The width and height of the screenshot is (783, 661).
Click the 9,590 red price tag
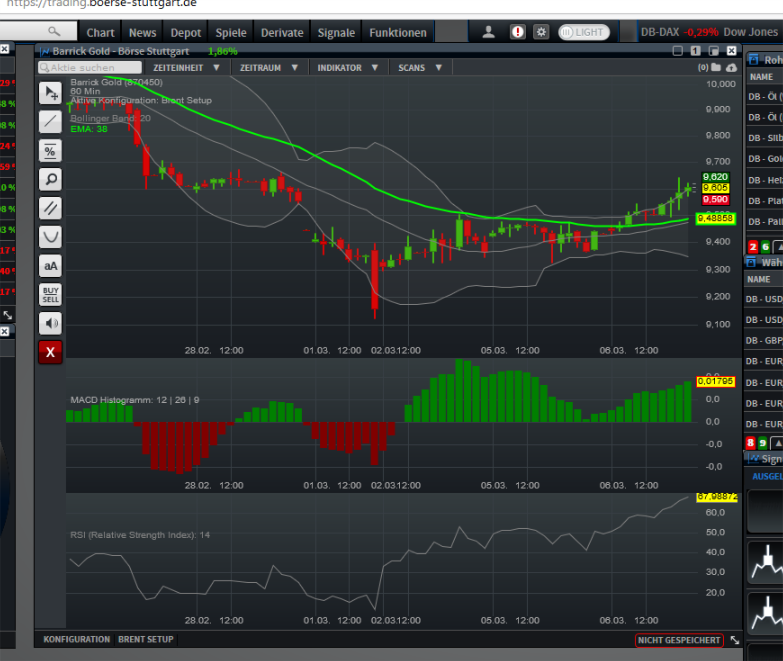tap(716, 200)
